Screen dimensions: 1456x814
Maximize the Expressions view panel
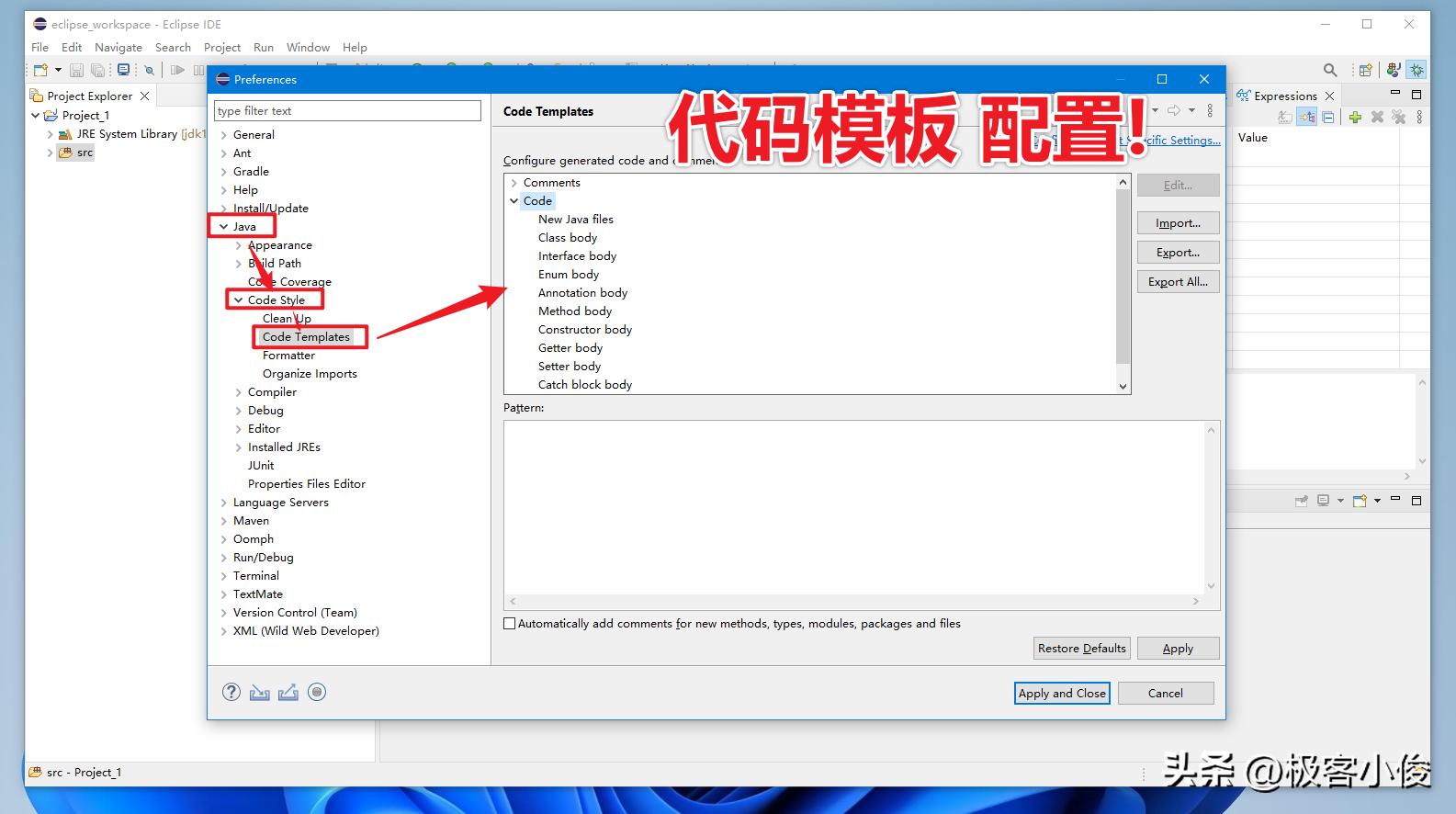click(x=1416, y=95)
